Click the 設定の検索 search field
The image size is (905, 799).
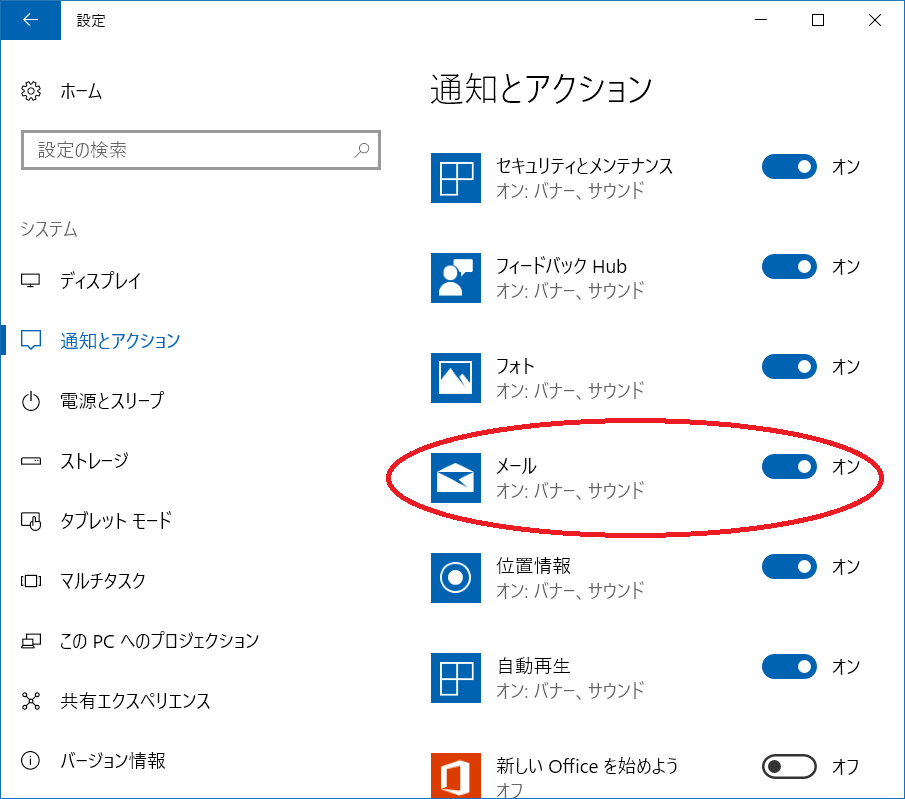tap(201, 150)
